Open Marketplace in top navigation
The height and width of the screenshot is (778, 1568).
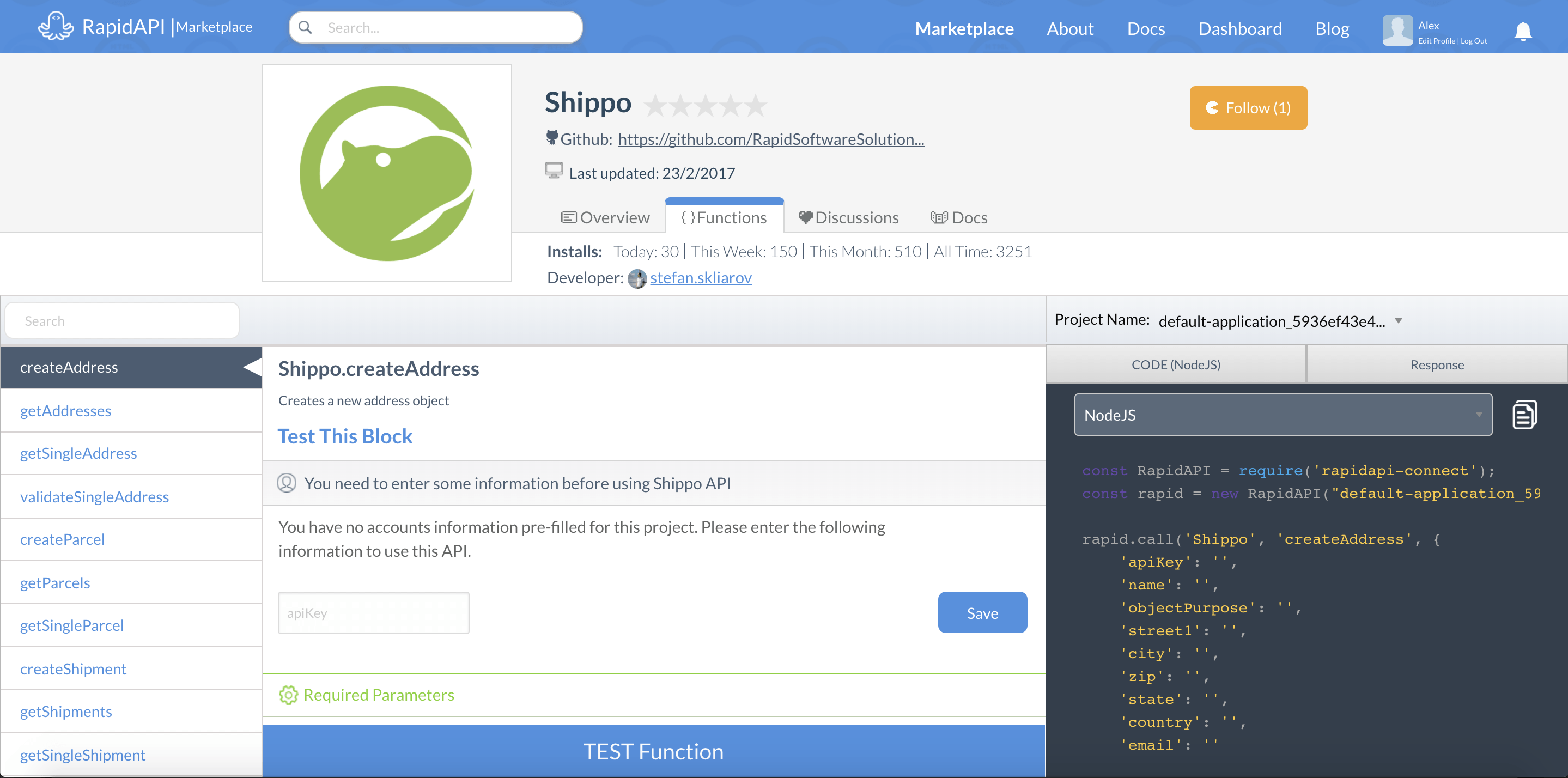tap(964, 29)
